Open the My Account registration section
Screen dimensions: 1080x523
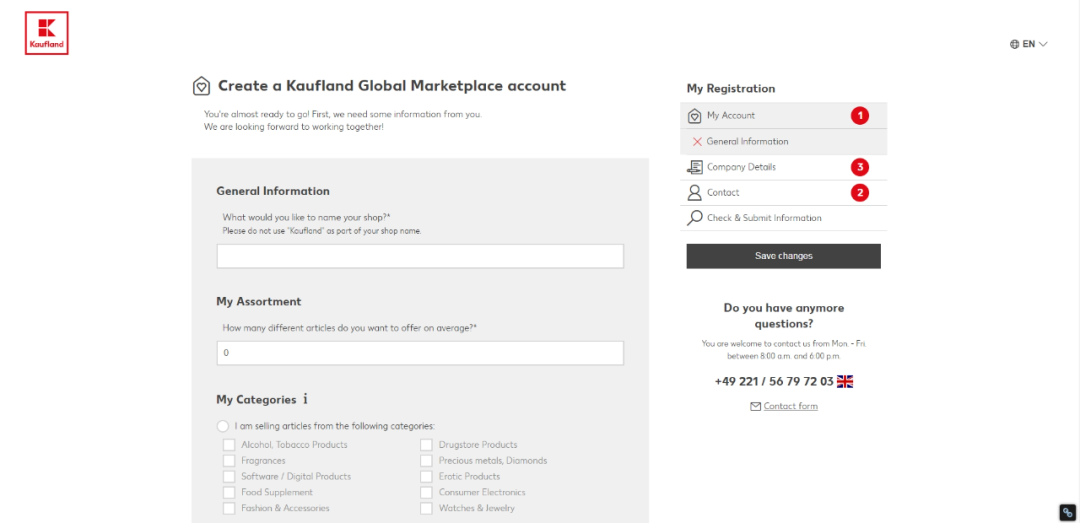(x=731, y=116)
